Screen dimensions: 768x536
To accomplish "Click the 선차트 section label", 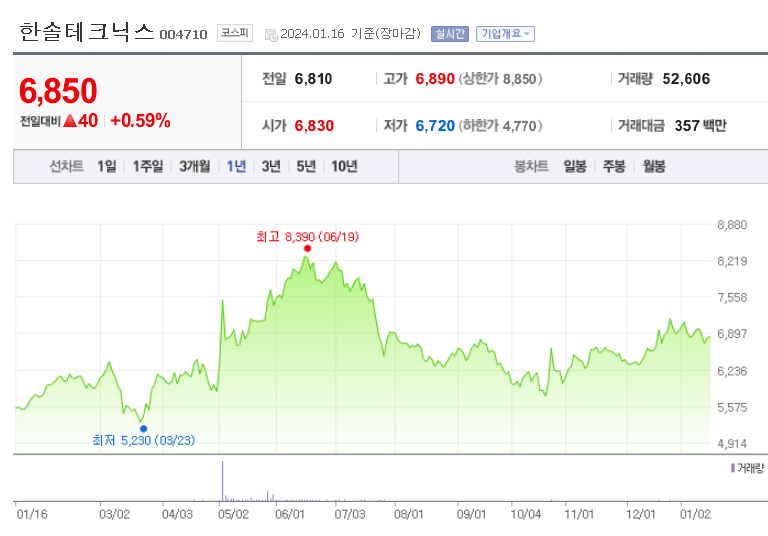I will click(66, 167).
